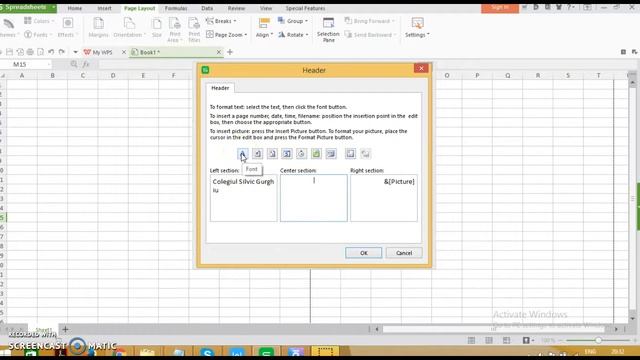Open the Formulas ribbon tab

[176, 8]
